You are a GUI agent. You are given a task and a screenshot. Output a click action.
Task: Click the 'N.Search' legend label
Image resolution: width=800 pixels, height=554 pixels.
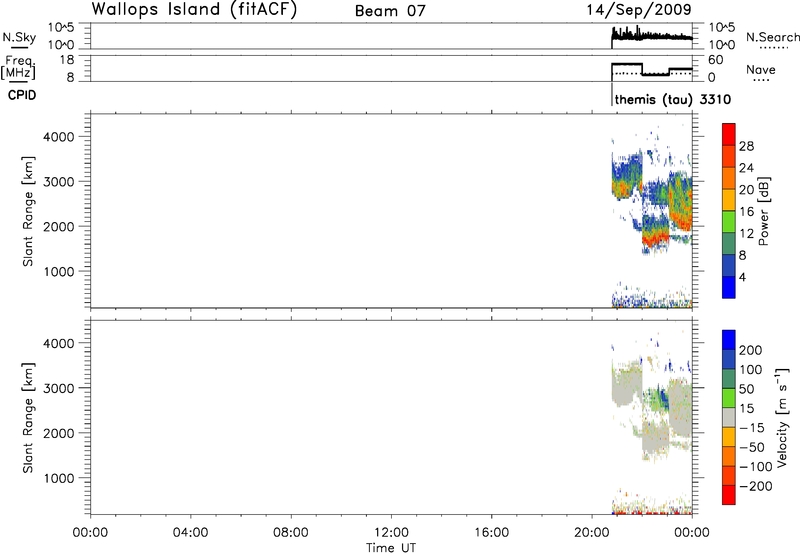(x=772, y=37)
